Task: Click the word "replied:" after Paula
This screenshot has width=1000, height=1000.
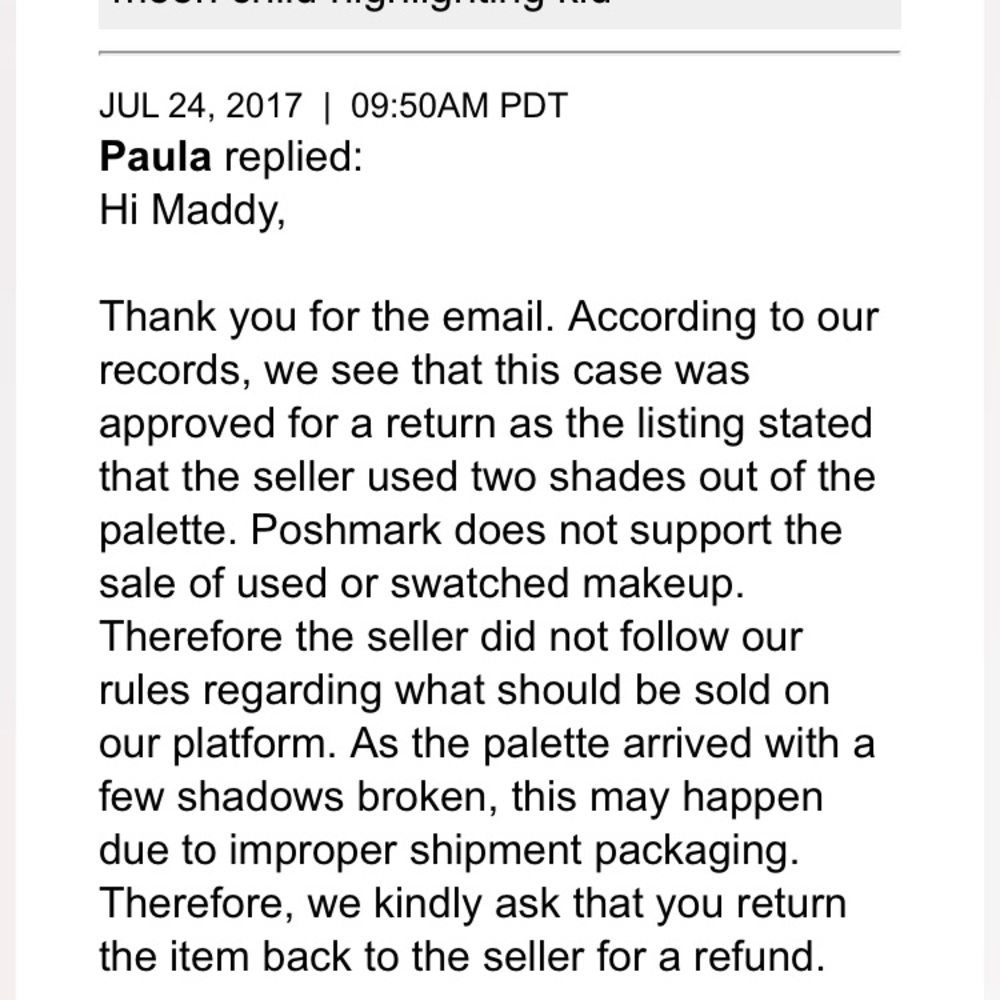Action: click(292, 157)
